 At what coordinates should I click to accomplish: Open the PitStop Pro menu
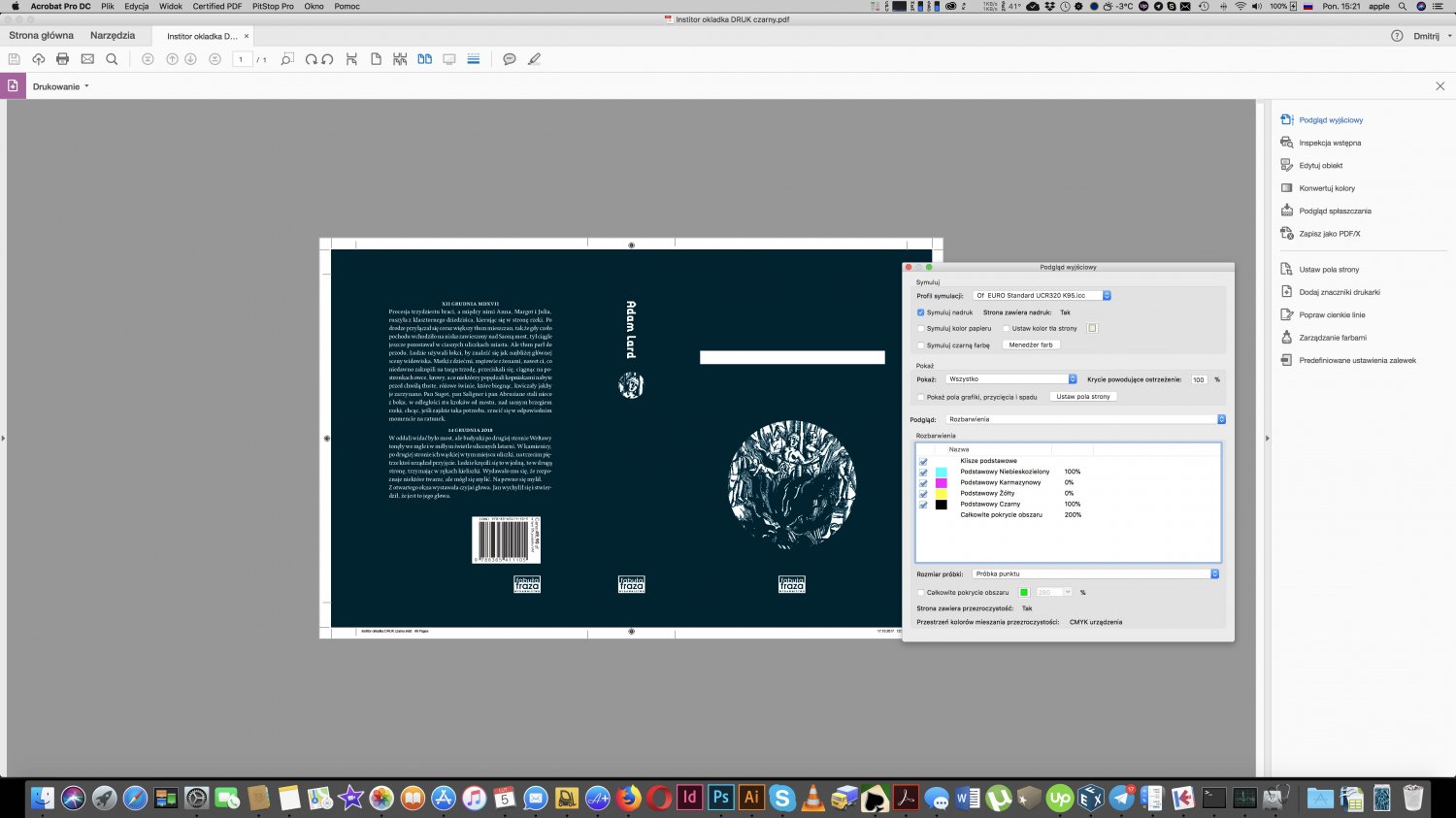[273, 7]
